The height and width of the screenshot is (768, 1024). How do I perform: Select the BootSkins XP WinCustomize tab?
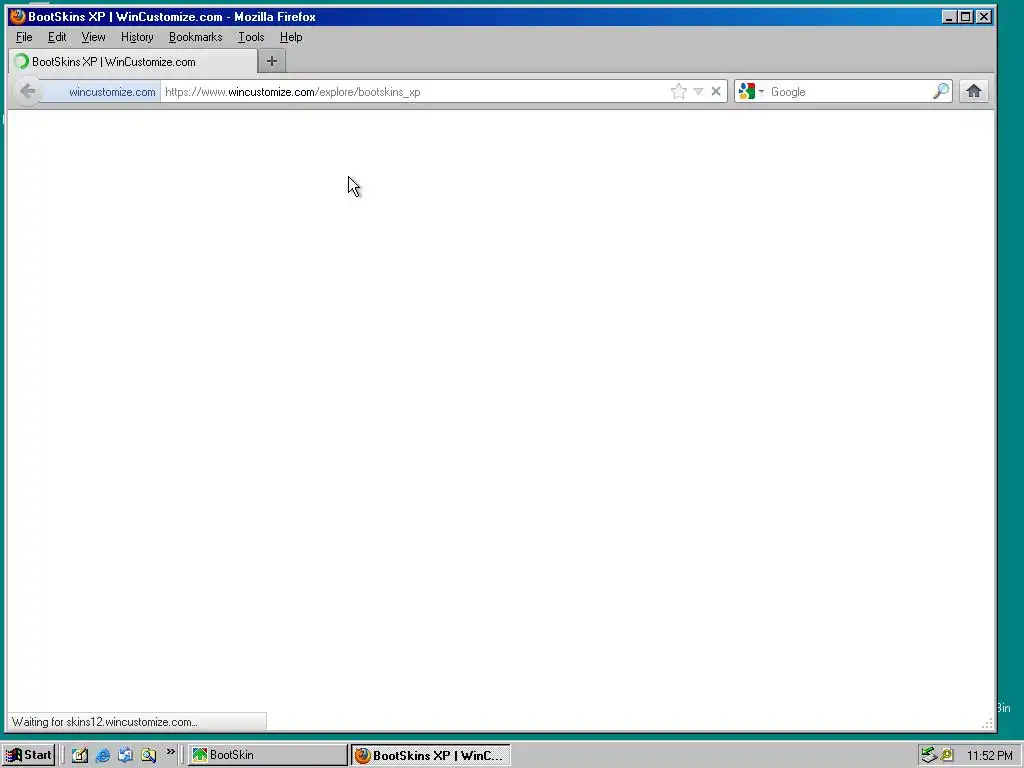(x=133, y=61)
